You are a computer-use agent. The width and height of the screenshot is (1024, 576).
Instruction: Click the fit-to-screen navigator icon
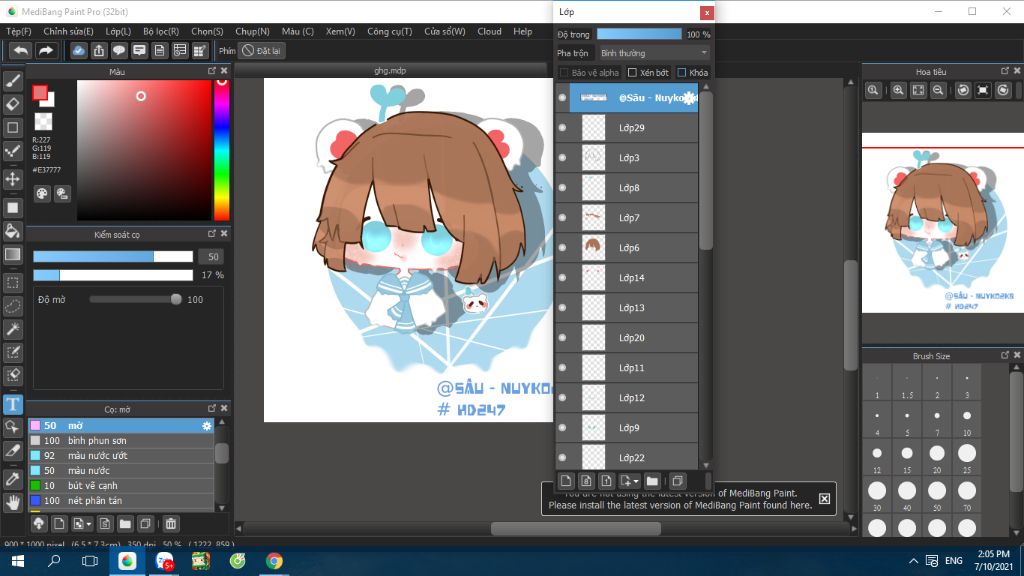[918, 90]
